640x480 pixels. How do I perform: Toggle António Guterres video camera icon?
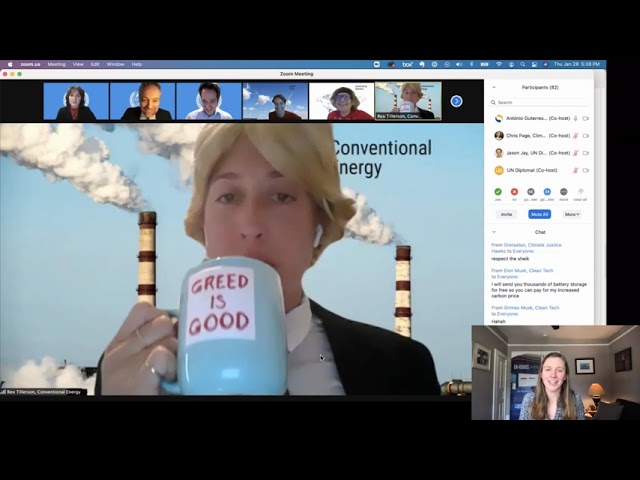click(586, 118)
